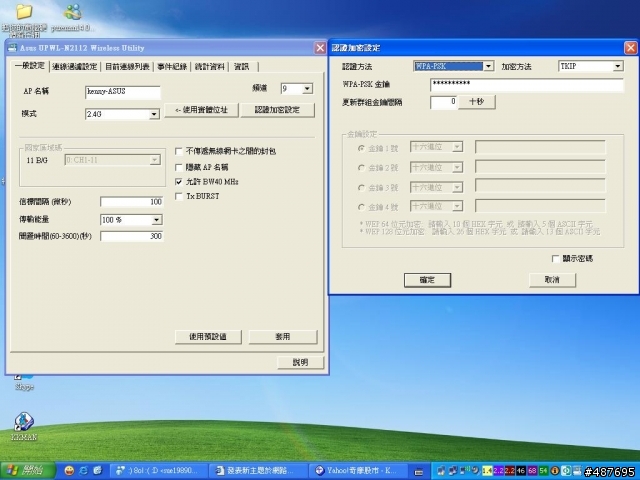Image resolution: width=640 pixels, height=480 pixels.
Task: Open the 傳輸能量 dropdown showing 100 %
Action: click(x=131, y=220)
